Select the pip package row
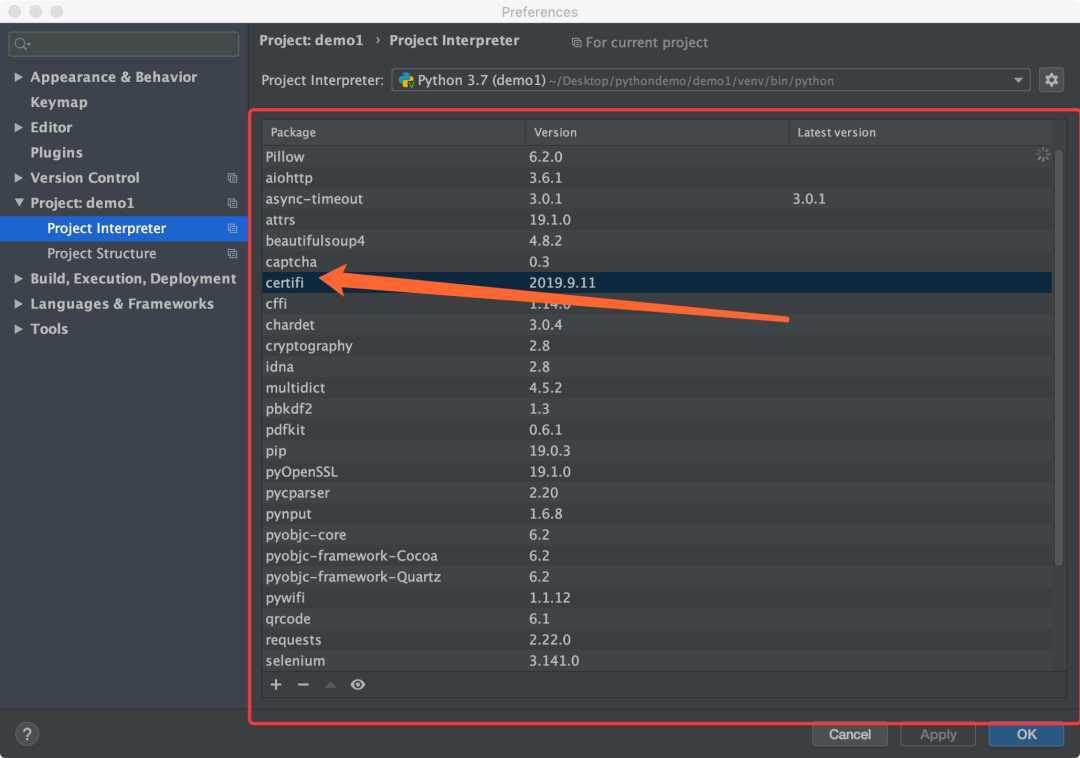The image size is (1080, 758). pos(657,451)
